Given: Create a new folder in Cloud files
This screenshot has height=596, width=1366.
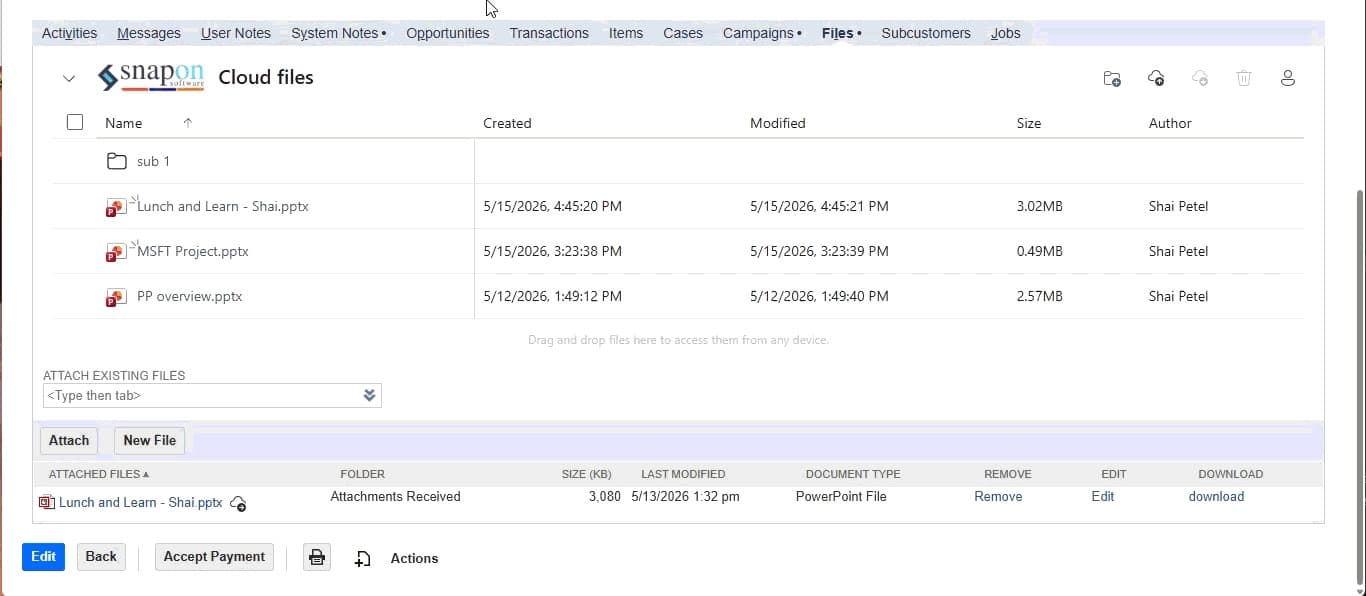Looking at the screenshot, I should 1112,78.
